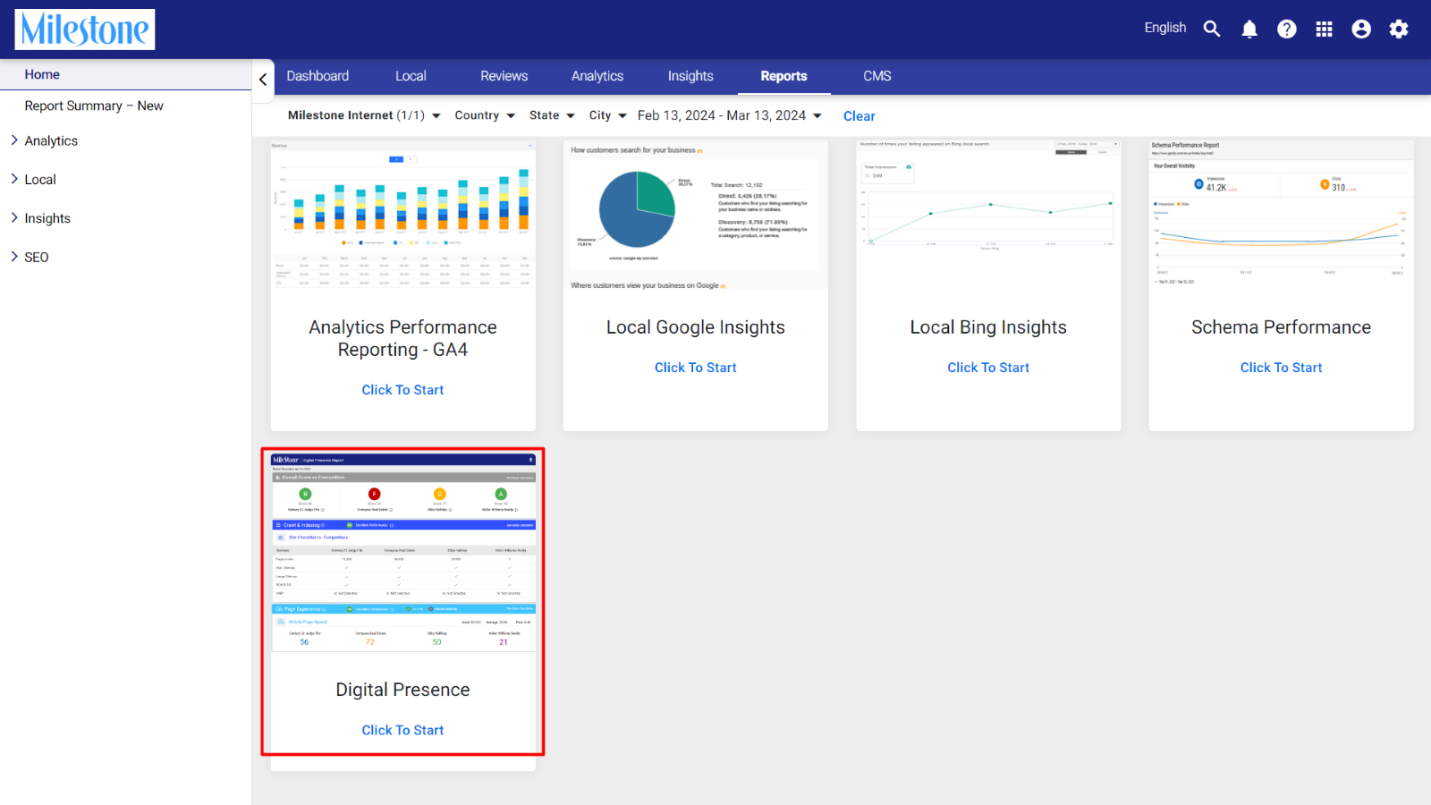Open the Local Bing Insights line chart thumbnail
This screenshot has height=805, width=1431.
click(x=988, y=215)
